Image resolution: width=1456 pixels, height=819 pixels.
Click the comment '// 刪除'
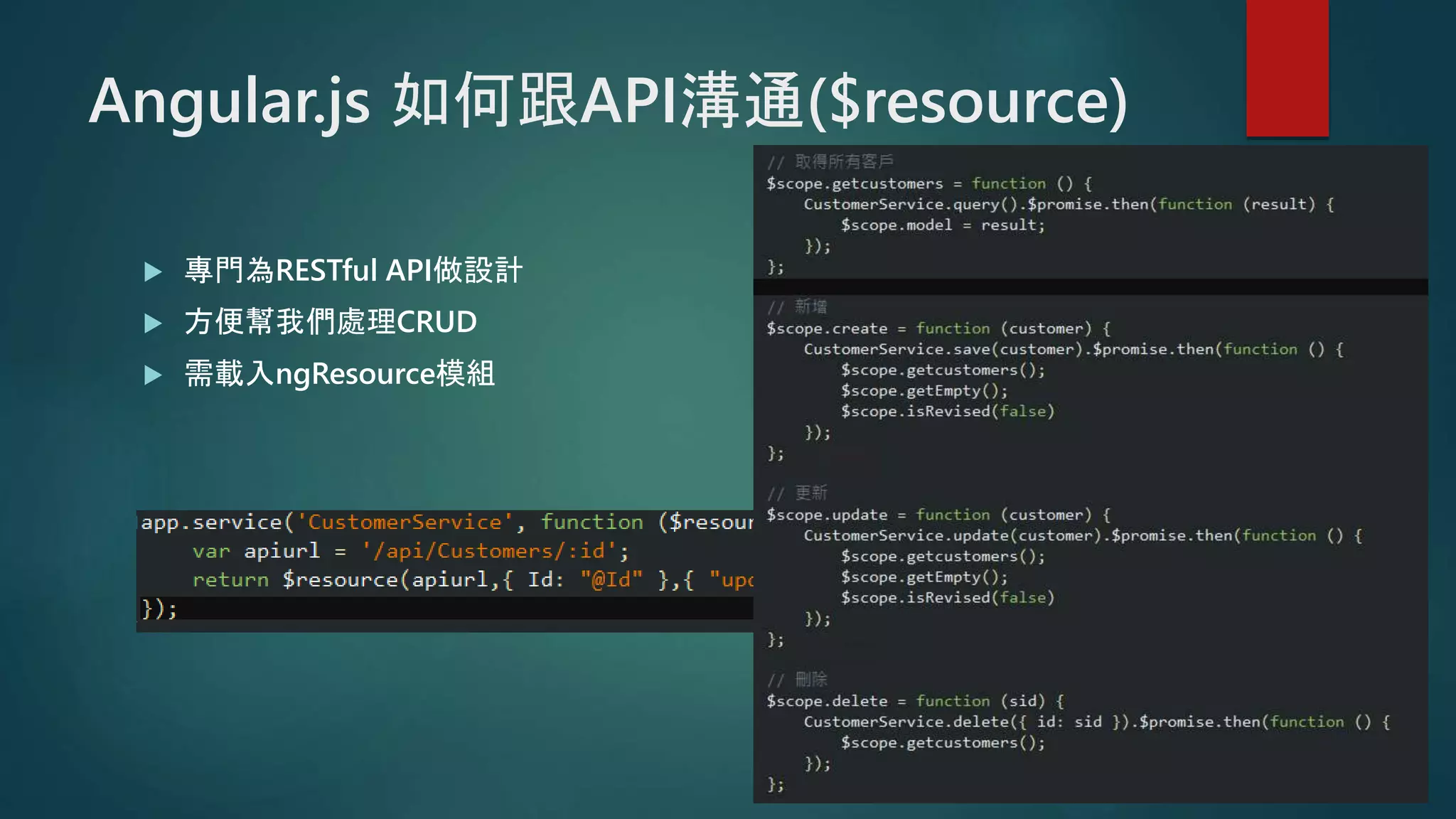[x=797, y=680]
